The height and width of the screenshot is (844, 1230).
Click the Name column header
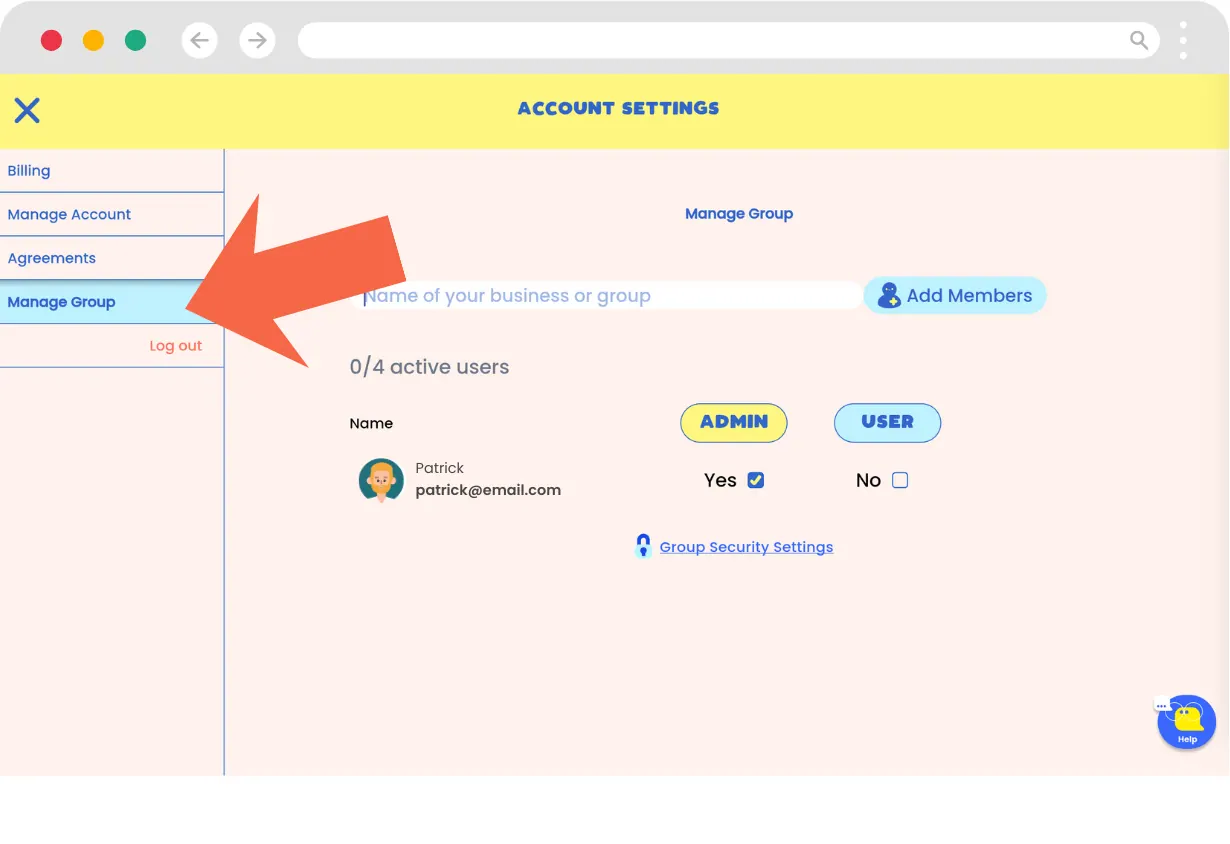tap(371, 423)
